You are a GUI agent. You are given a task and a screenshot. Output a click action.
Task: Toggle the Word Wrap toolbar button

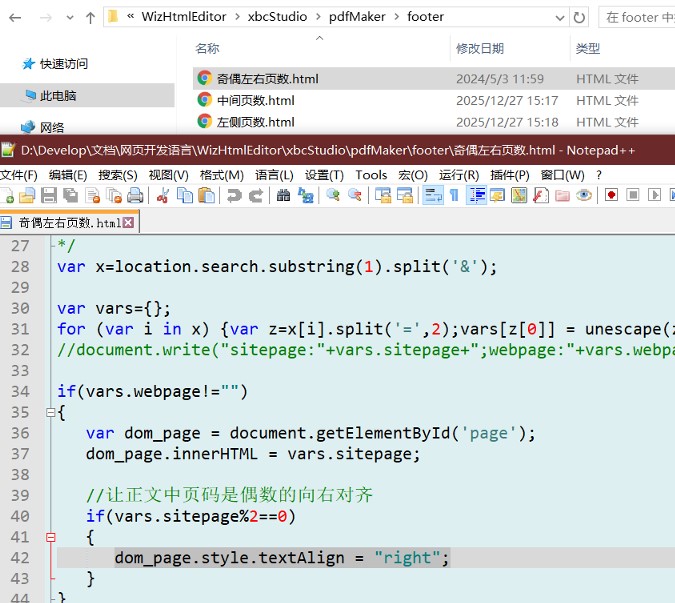tap(432, 195)
